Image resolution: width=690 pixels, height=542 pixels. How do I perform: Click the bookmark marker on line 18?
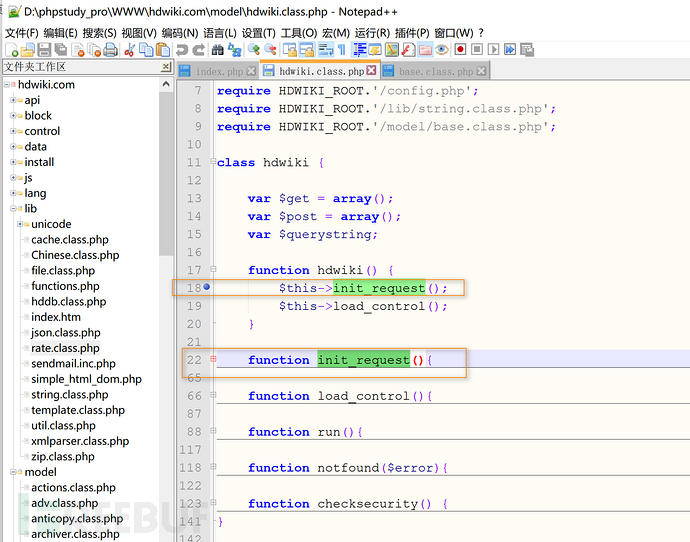pyautogui.click(x=206, y=287)
